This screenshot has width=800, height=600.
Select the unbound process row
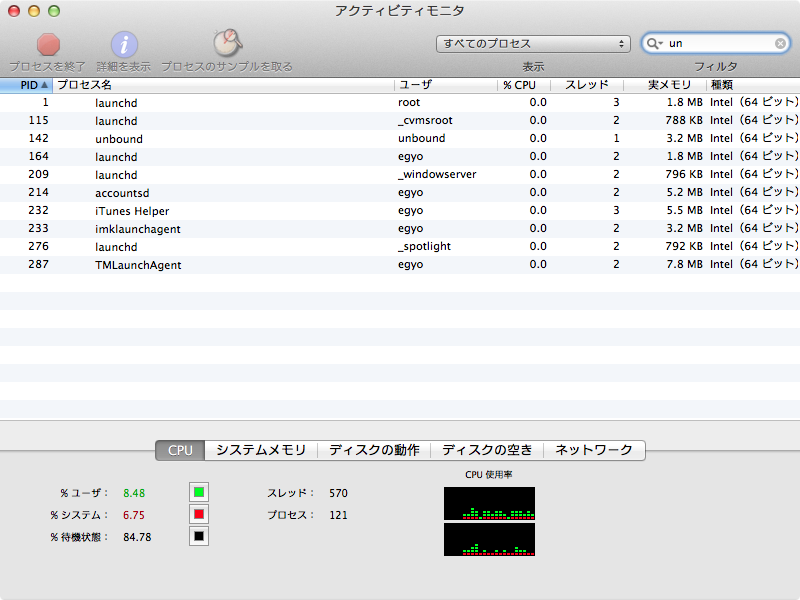(x=400, y=139)
